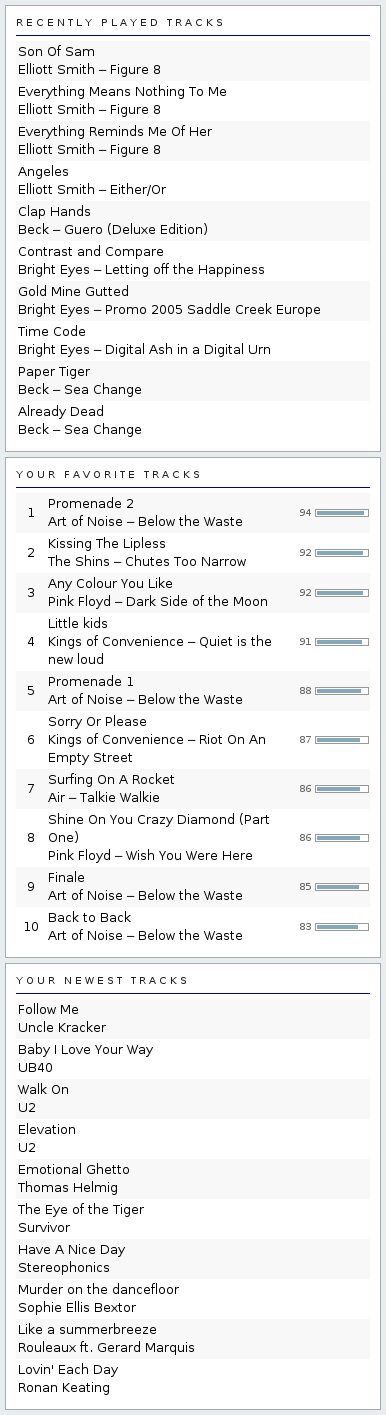Viewport: 386px width, 1415px height.
Task: Select Any Colour You Like track
Action: coord(110,583)
